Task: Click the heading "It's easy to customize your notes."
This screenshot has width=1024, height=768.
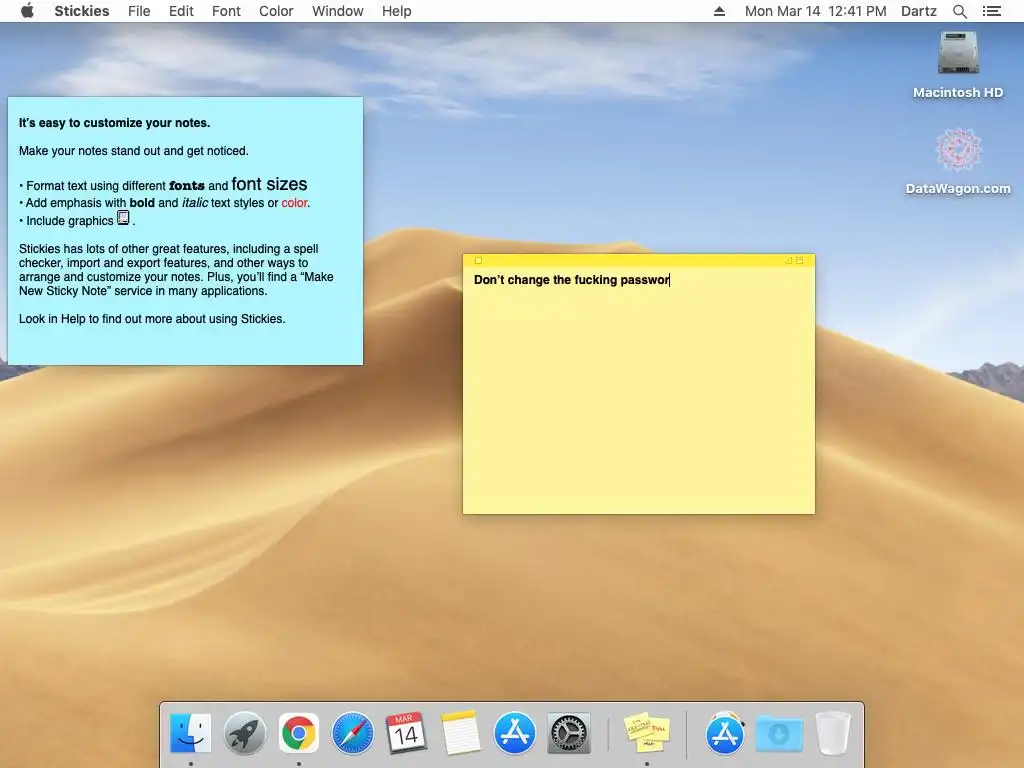Action: point(114,123)
